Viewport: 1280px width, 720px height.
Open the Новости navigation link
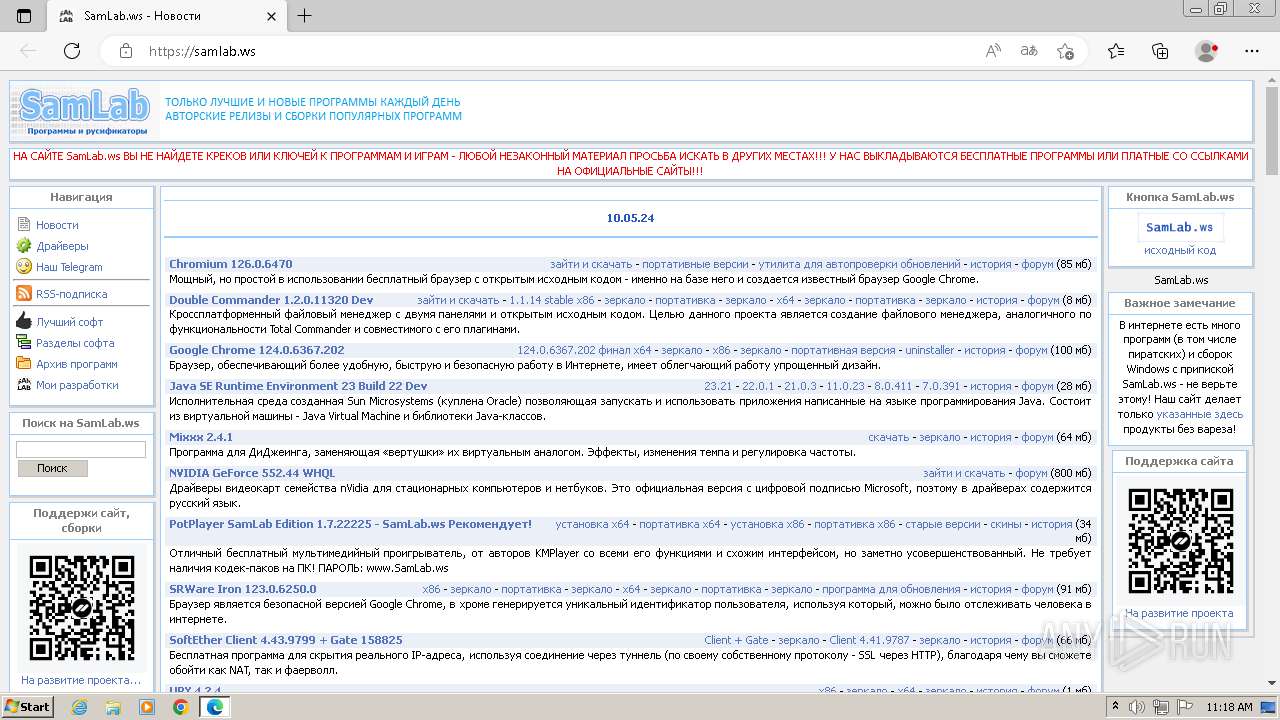coord(57,225)
